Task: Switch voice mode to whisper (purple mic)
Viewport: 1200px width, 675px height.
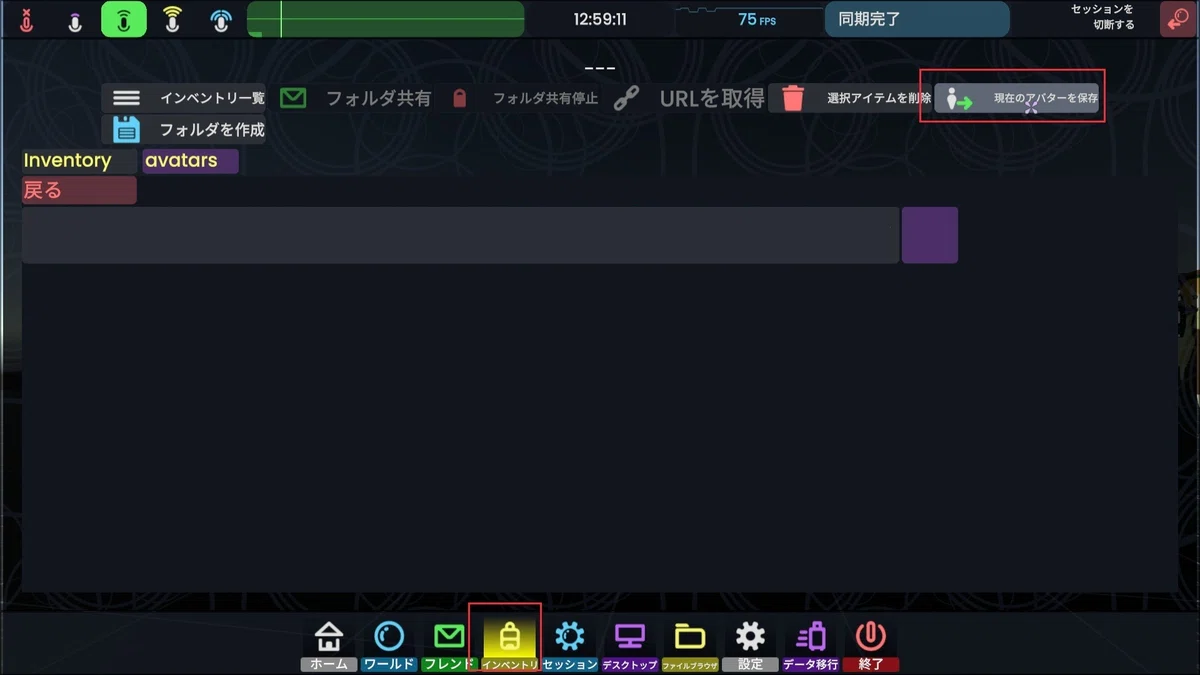Action: [75, 20]
